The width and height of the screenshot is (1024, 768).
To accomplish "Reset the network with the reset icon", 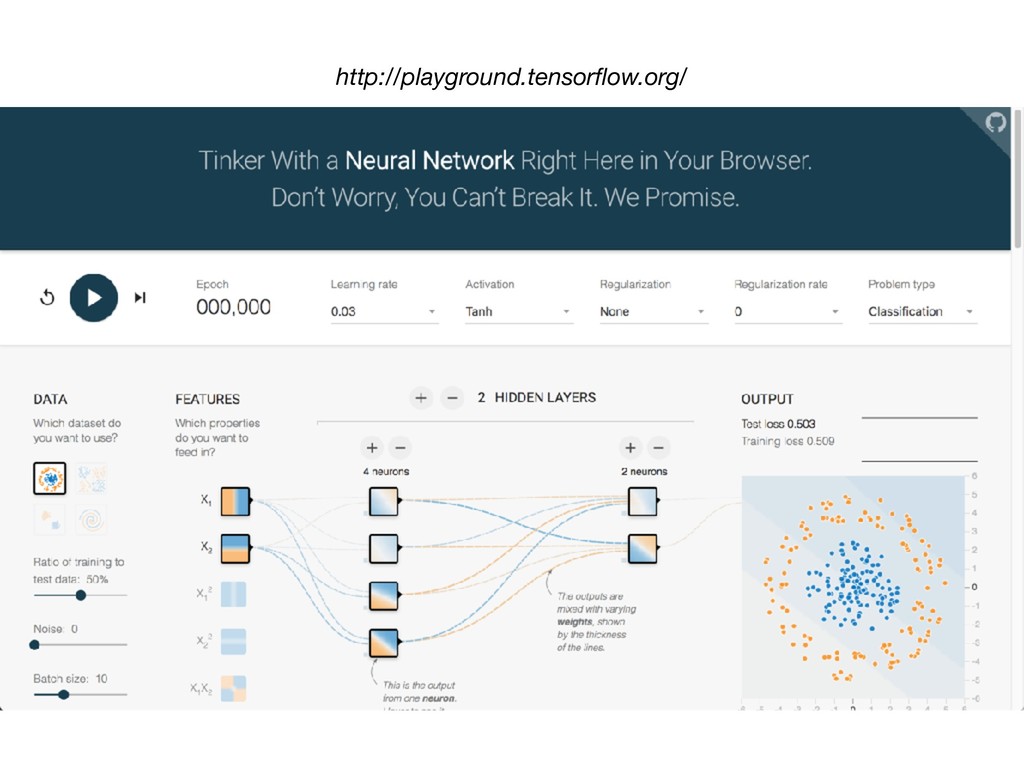I will 47,298.
